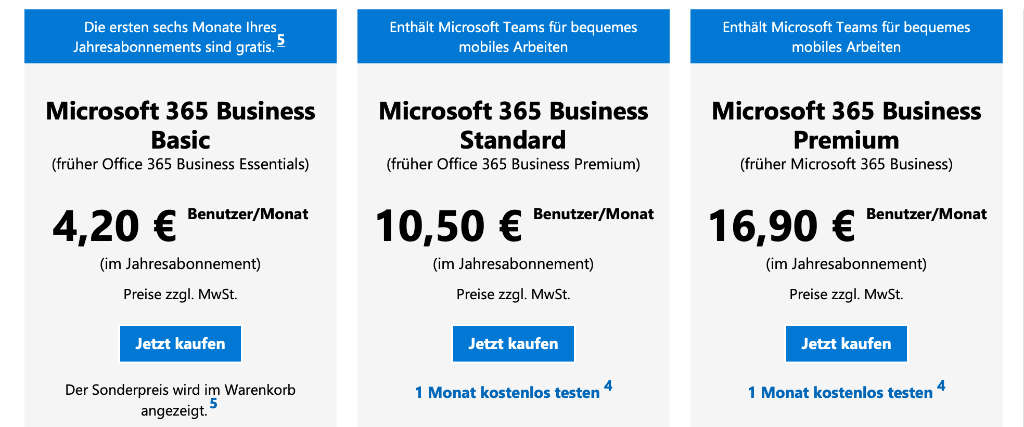Open footnote 4 beside Standard trial link
This screenshot has width=1024, height=427.
point(608,387)
